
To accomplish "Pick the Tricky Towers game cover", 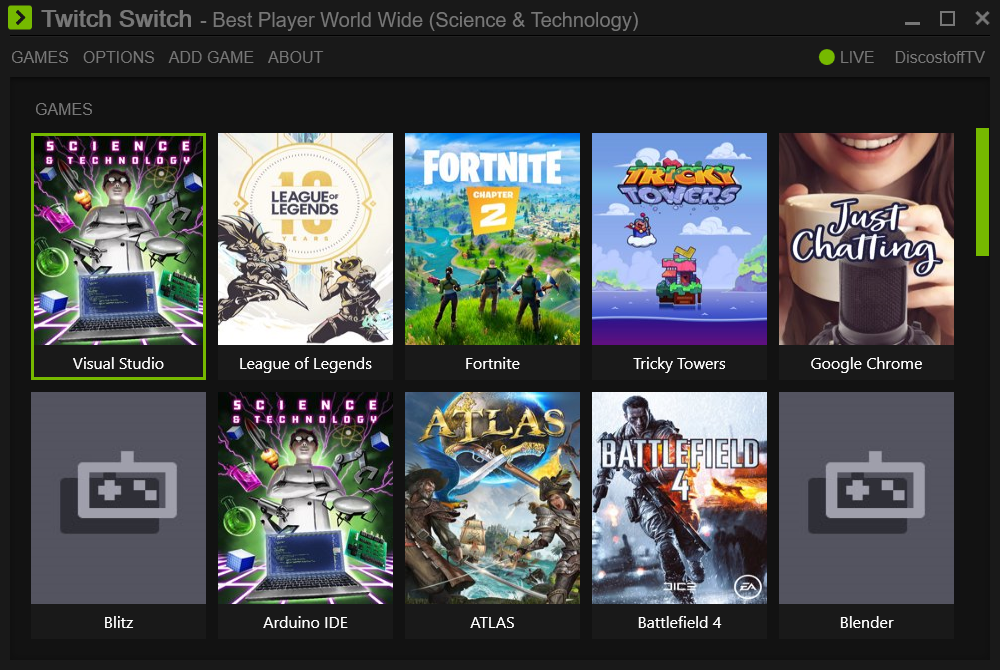I will point(679,240).
